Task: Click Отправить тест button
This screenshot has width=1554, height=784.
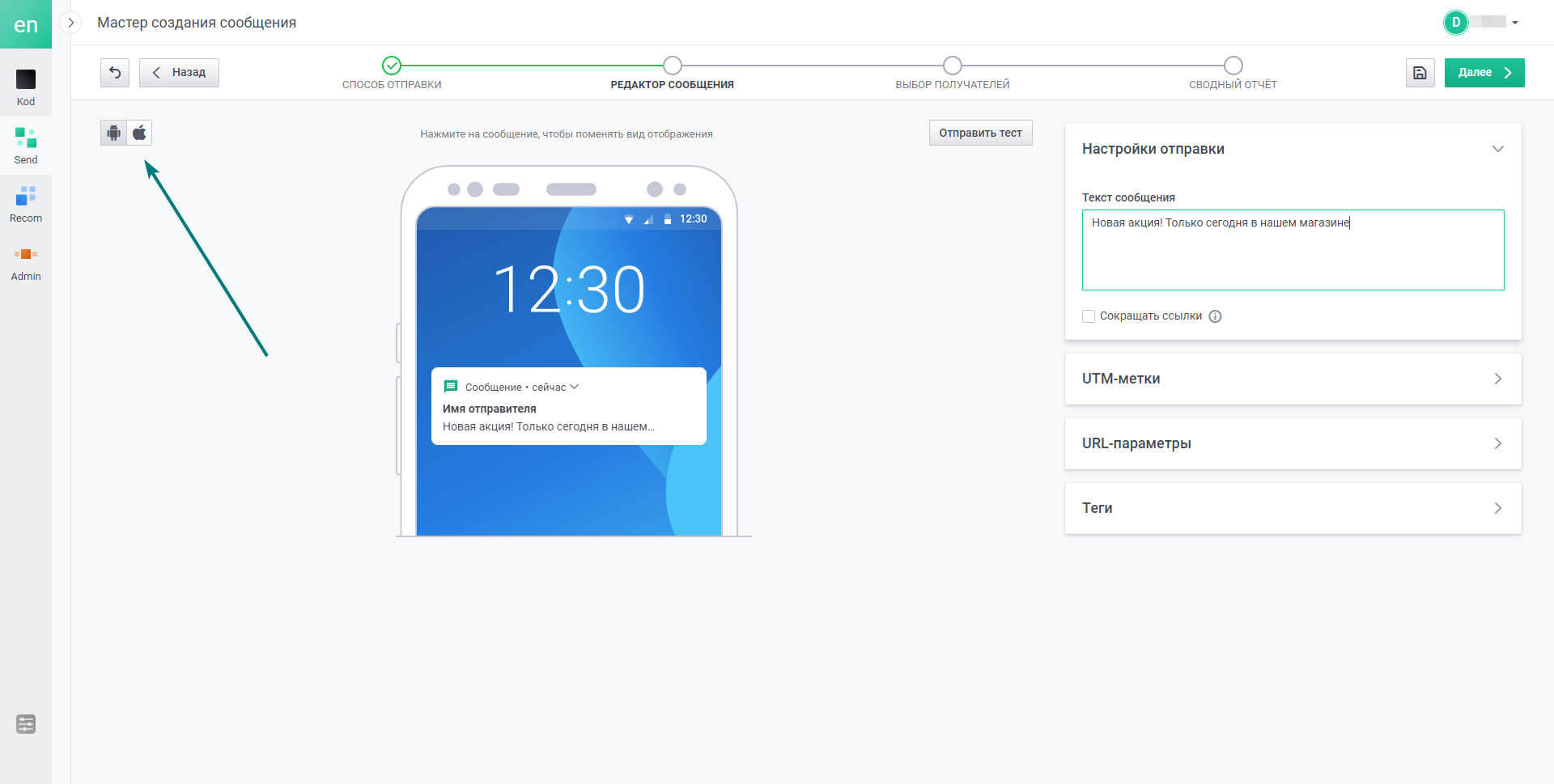Action: 980,133
